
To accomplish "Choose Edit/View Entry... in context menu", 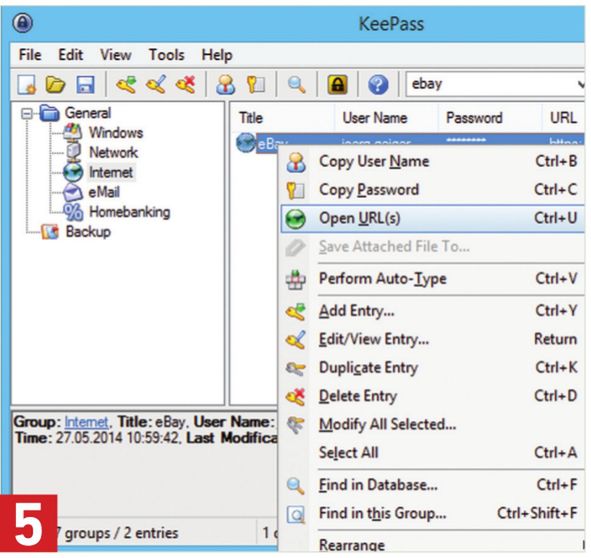I will point(432,339).
